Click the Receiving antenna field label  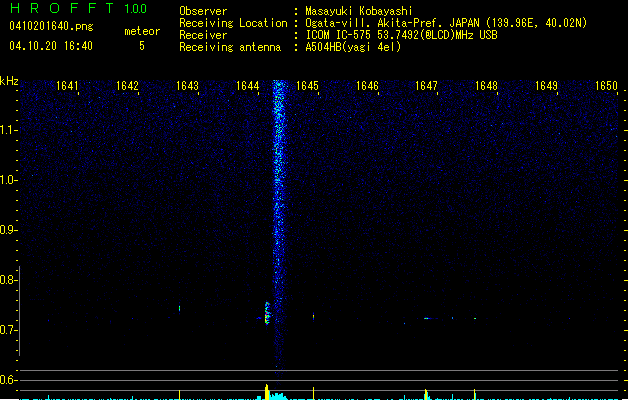pos(230,47)
